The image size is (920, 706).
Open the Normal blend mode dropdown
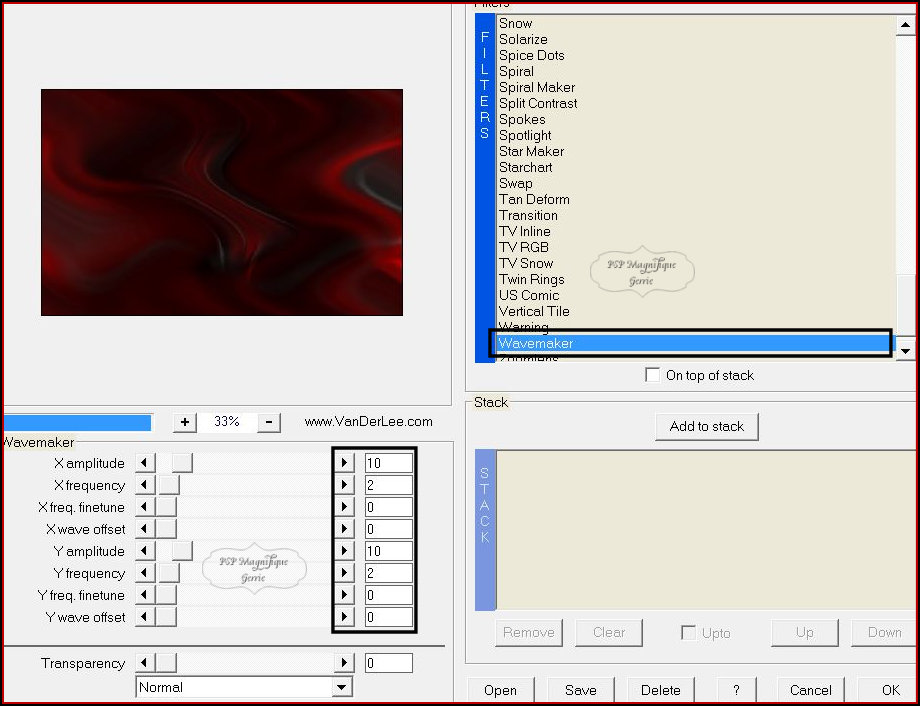click(342, 687)
